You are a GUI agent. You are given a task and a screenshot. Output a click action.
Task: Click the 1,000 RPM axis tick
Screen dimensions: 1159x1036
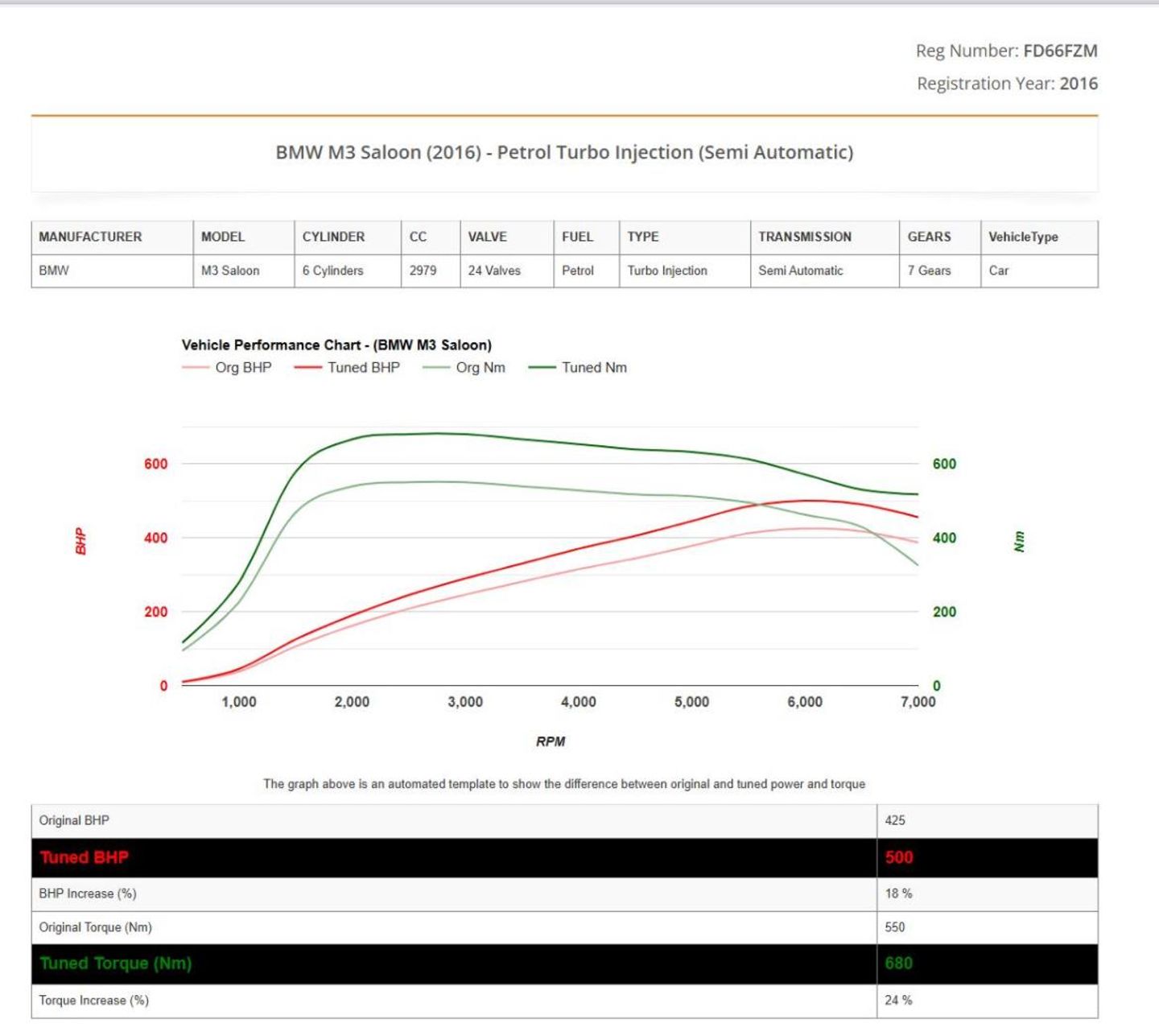239,702
